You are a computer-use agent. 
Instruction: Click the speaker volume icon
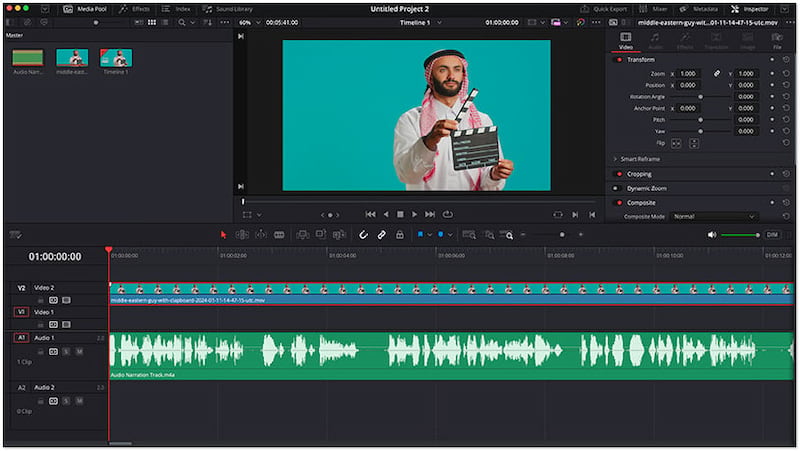(712, 234)
